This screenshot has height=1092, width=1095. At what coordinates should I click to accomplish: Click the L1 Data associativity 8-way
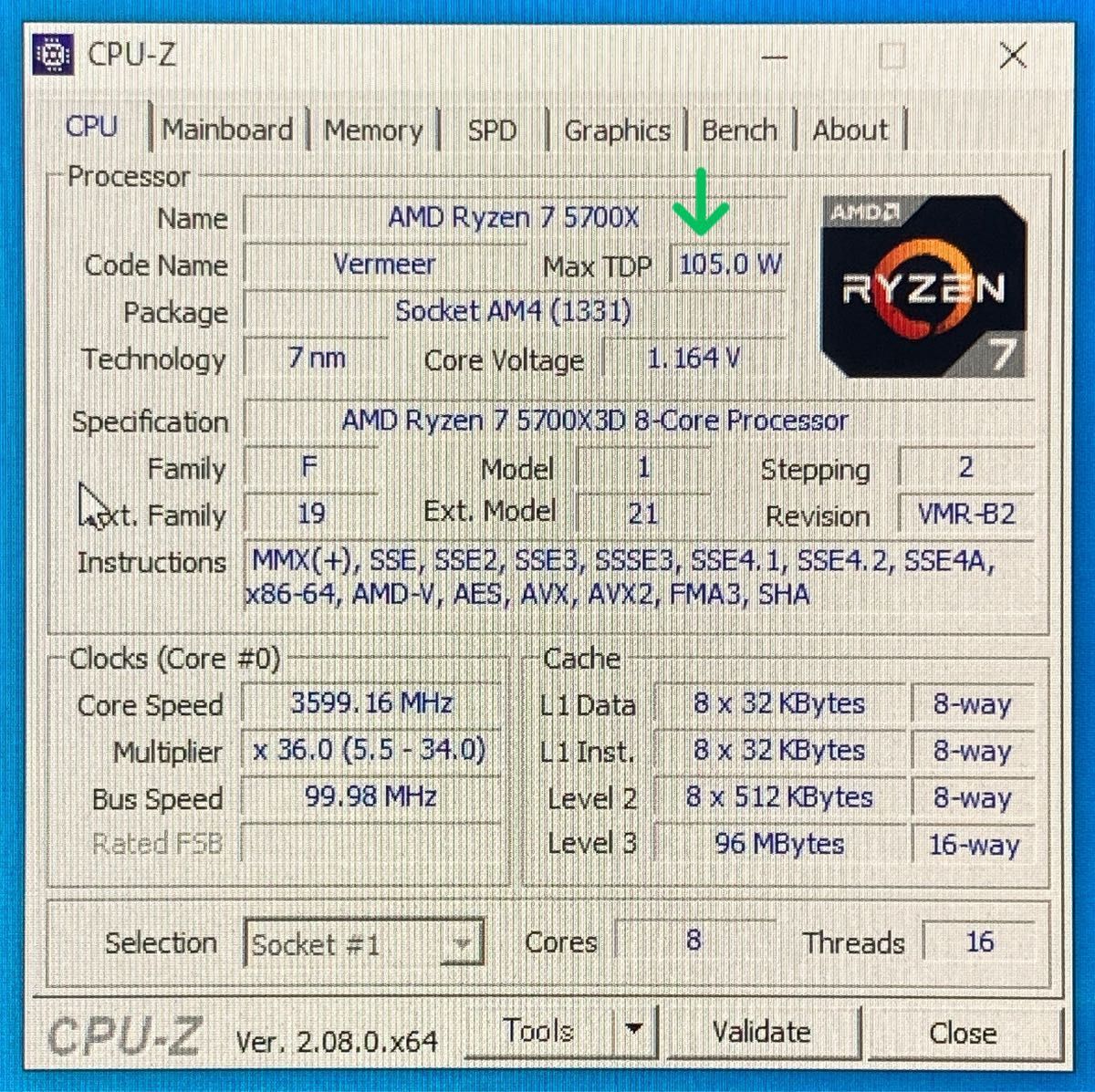point(973,704)
